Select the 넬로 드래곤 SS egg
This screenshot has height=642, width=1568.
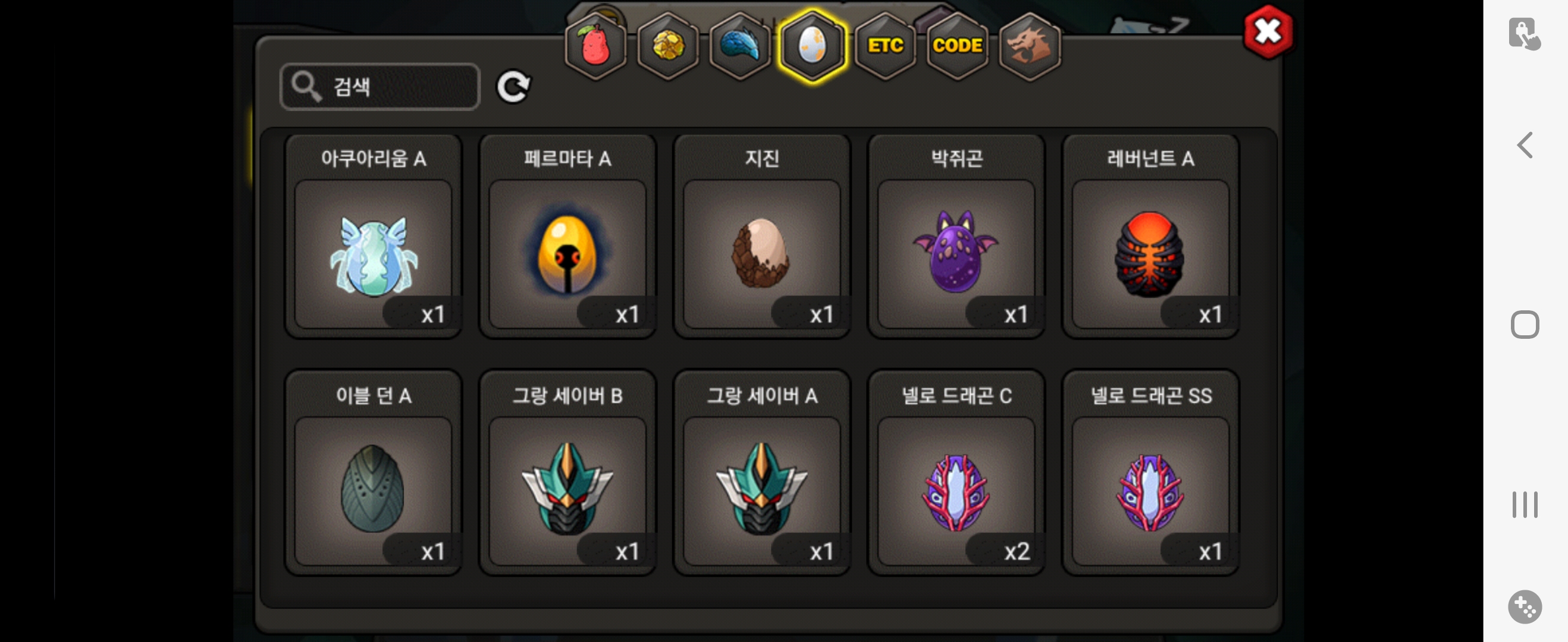pos(1150,473)
